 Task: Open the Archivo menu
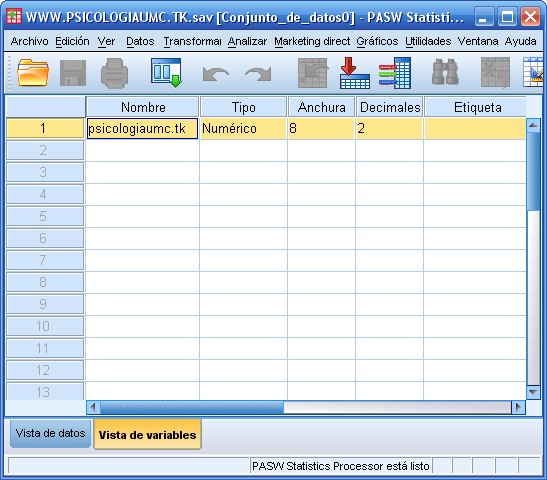tap(29, 41)
